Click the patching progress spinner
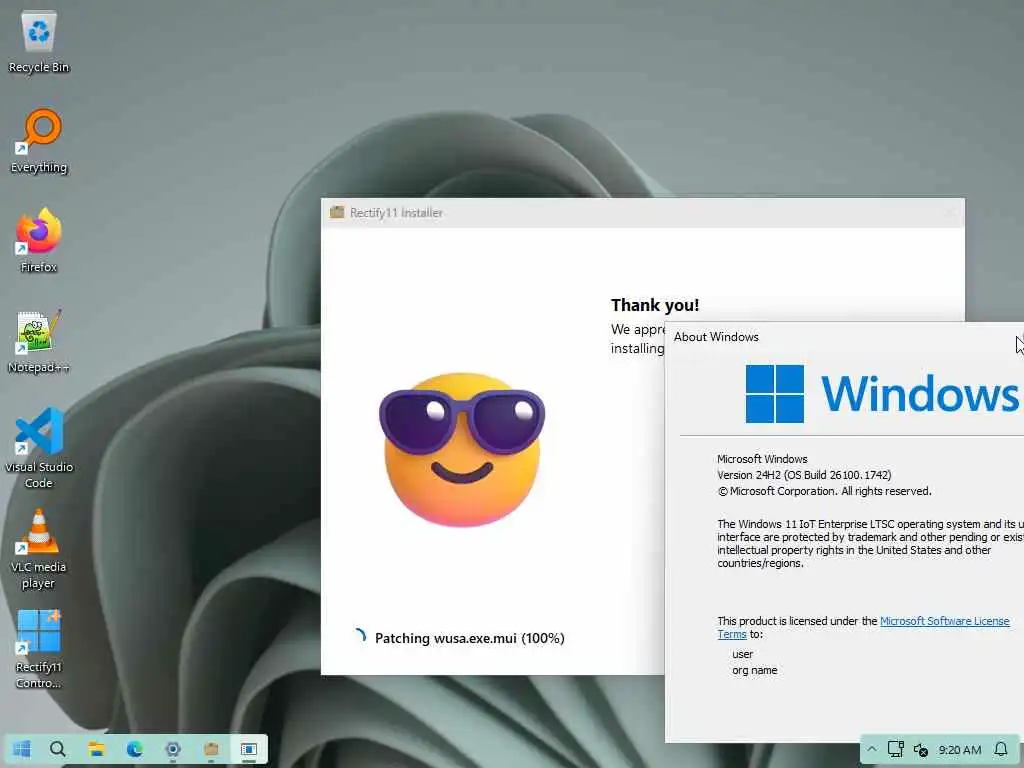This screenshot has width=1024, height=768. tap(360, 635)
